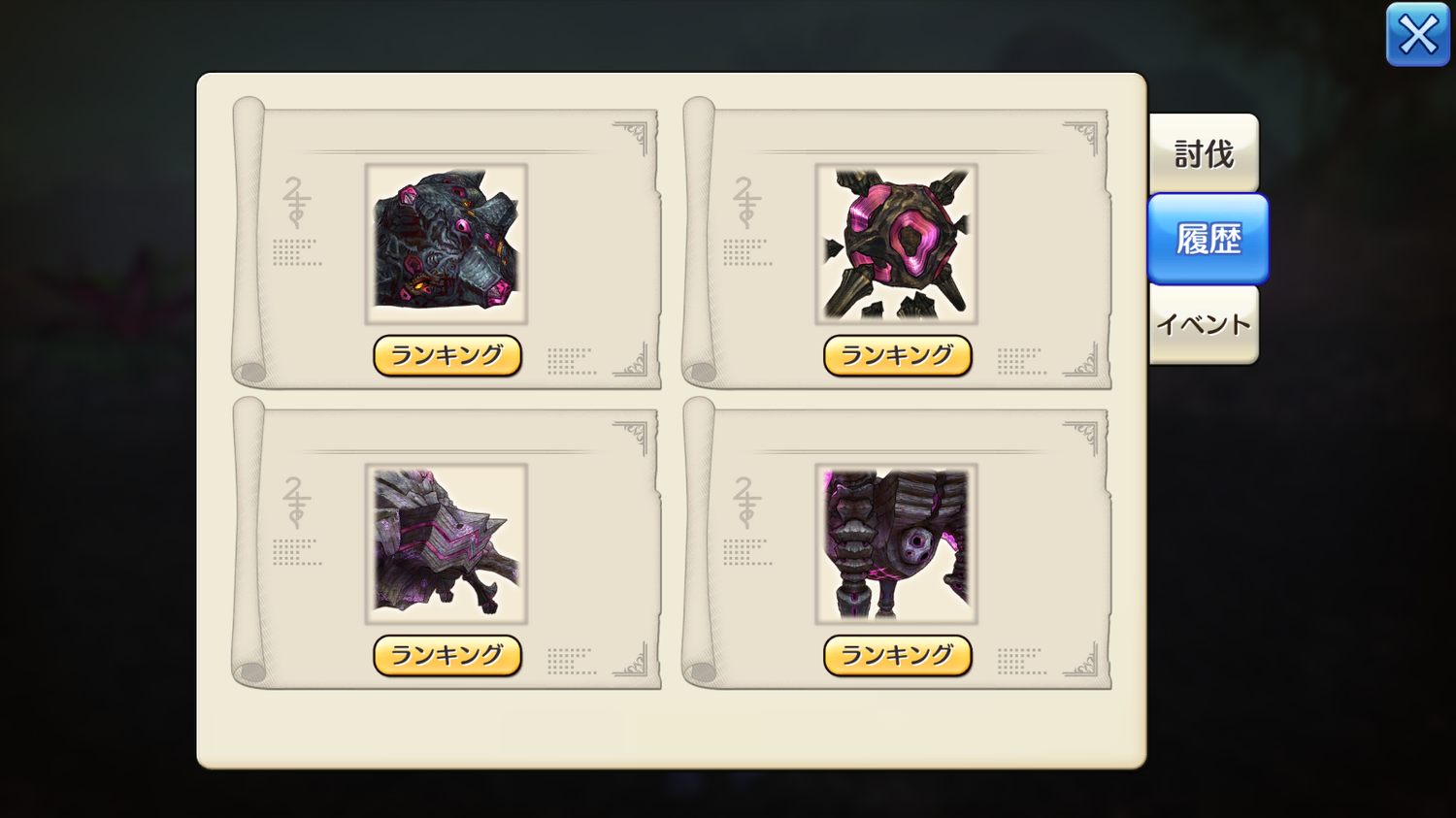The width and height of the screenshot is (1456, 818).
Task: Click the rune glyph on the skeletal golem scroll
Action: tap(746, 502)
